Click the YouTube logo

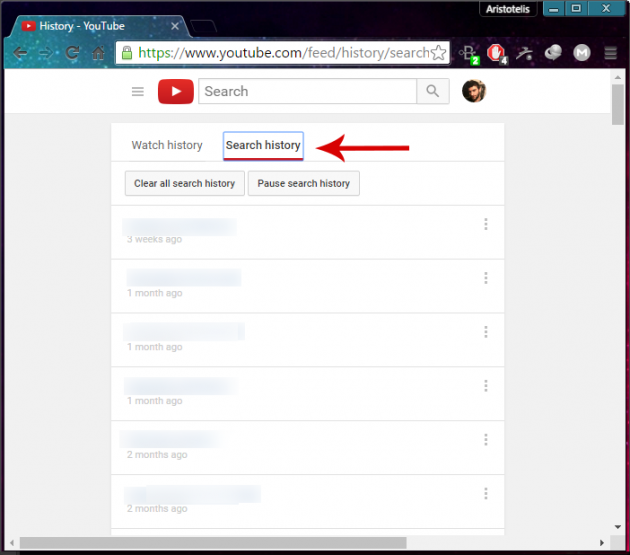pyautogui.click(x=176, y=92)
